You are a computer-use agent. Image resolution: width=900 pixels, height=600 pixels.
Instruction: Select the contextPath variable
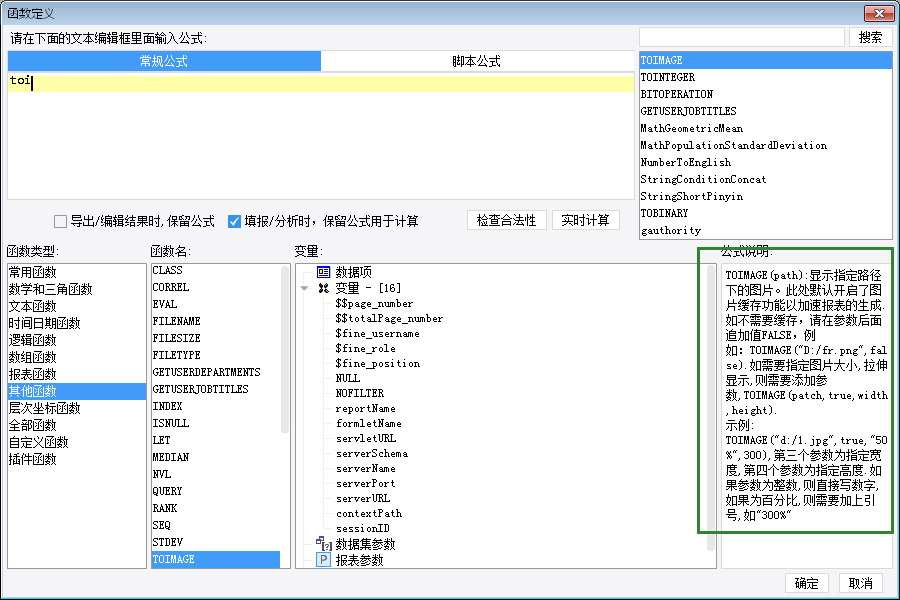pyautogui.click(x=369, y=513)
